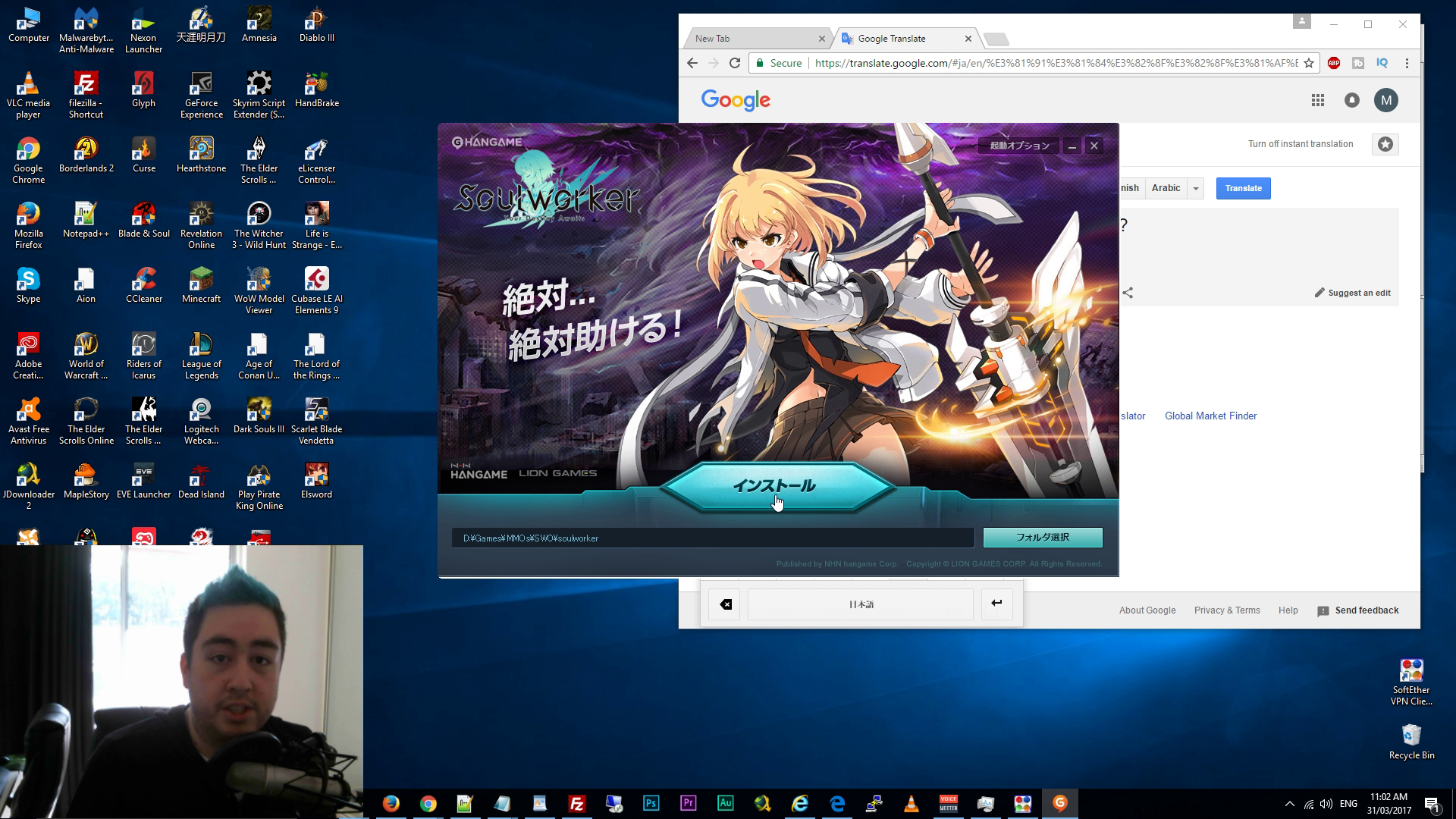Screen dimensions: 1456x819
Task: Click backspace key on the input tools keyboard
Action: click(725, 604)
